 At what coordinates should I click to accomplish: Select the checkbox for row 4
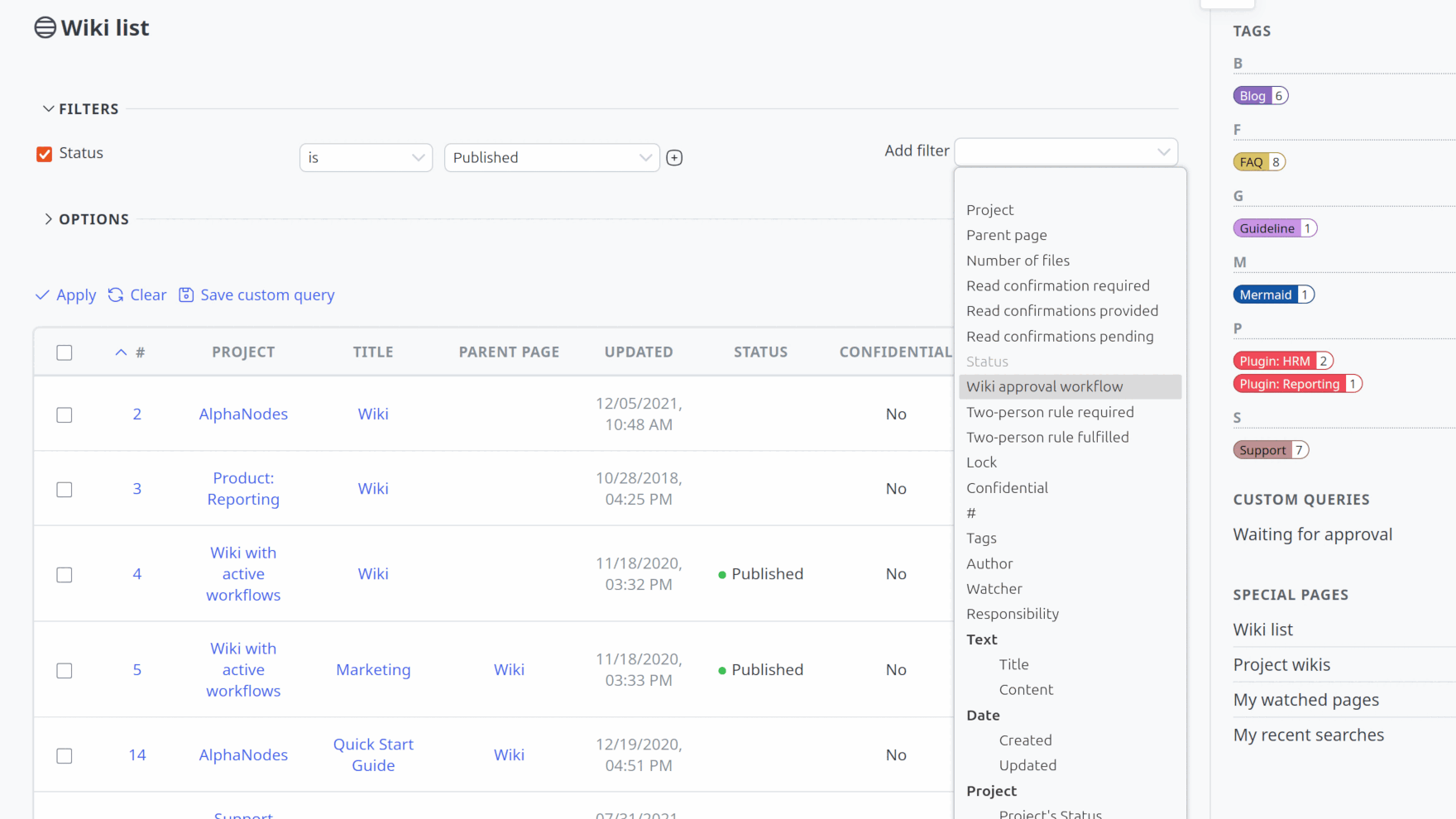(65, 574)
